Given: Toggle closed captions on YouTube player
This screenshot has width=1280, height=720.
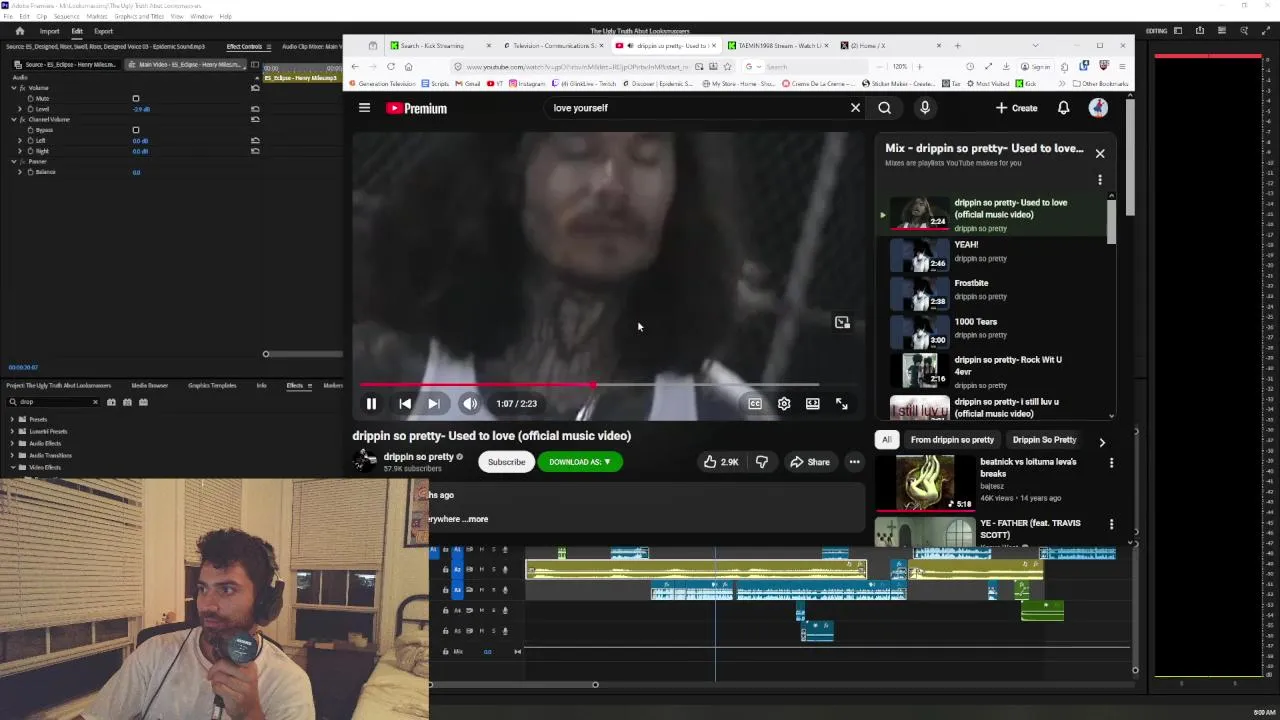Looking at the screenshot, I should coord(755,404).
